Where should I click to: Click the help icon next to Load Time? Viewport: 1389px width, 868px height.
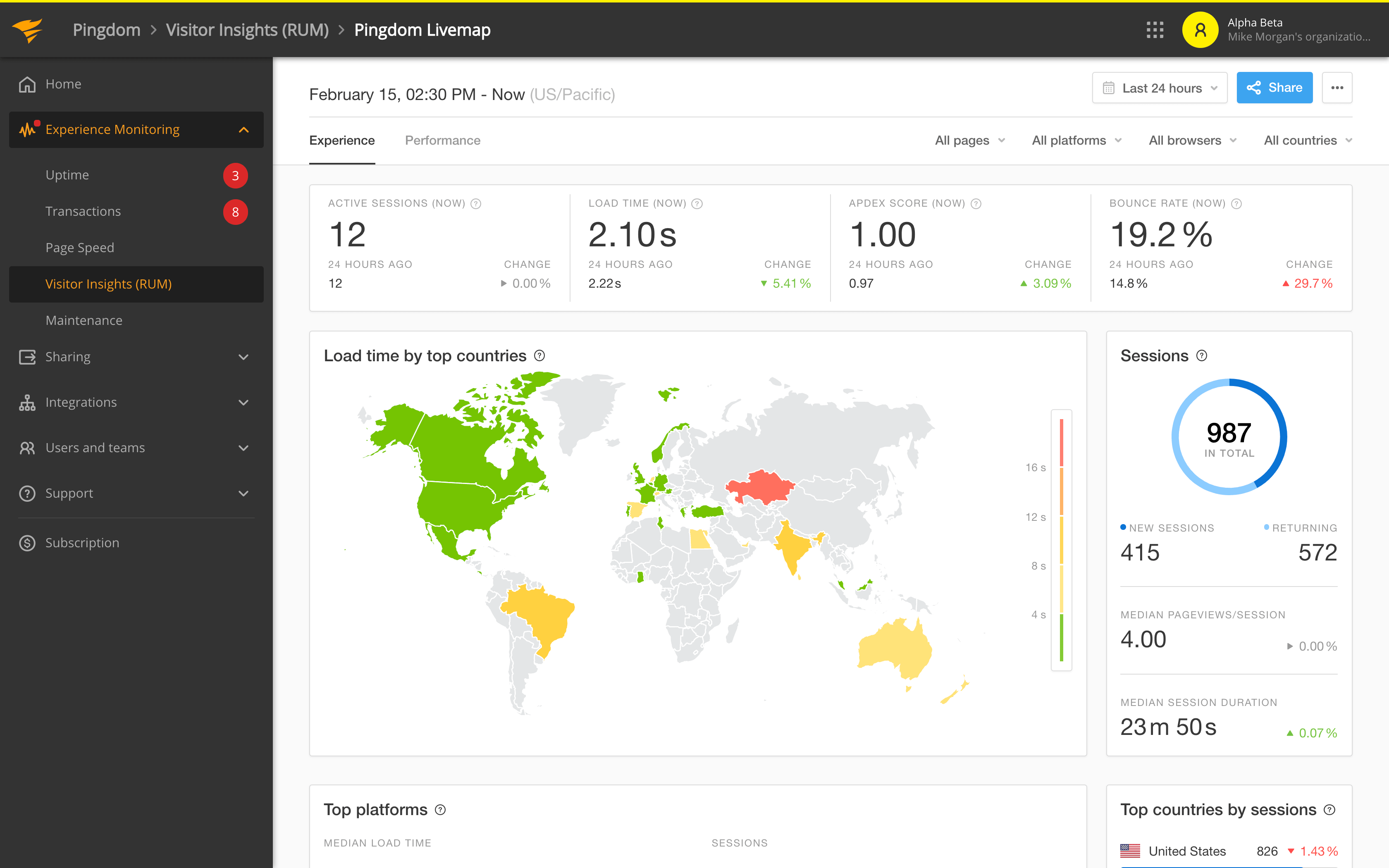[x=697, y=204]
